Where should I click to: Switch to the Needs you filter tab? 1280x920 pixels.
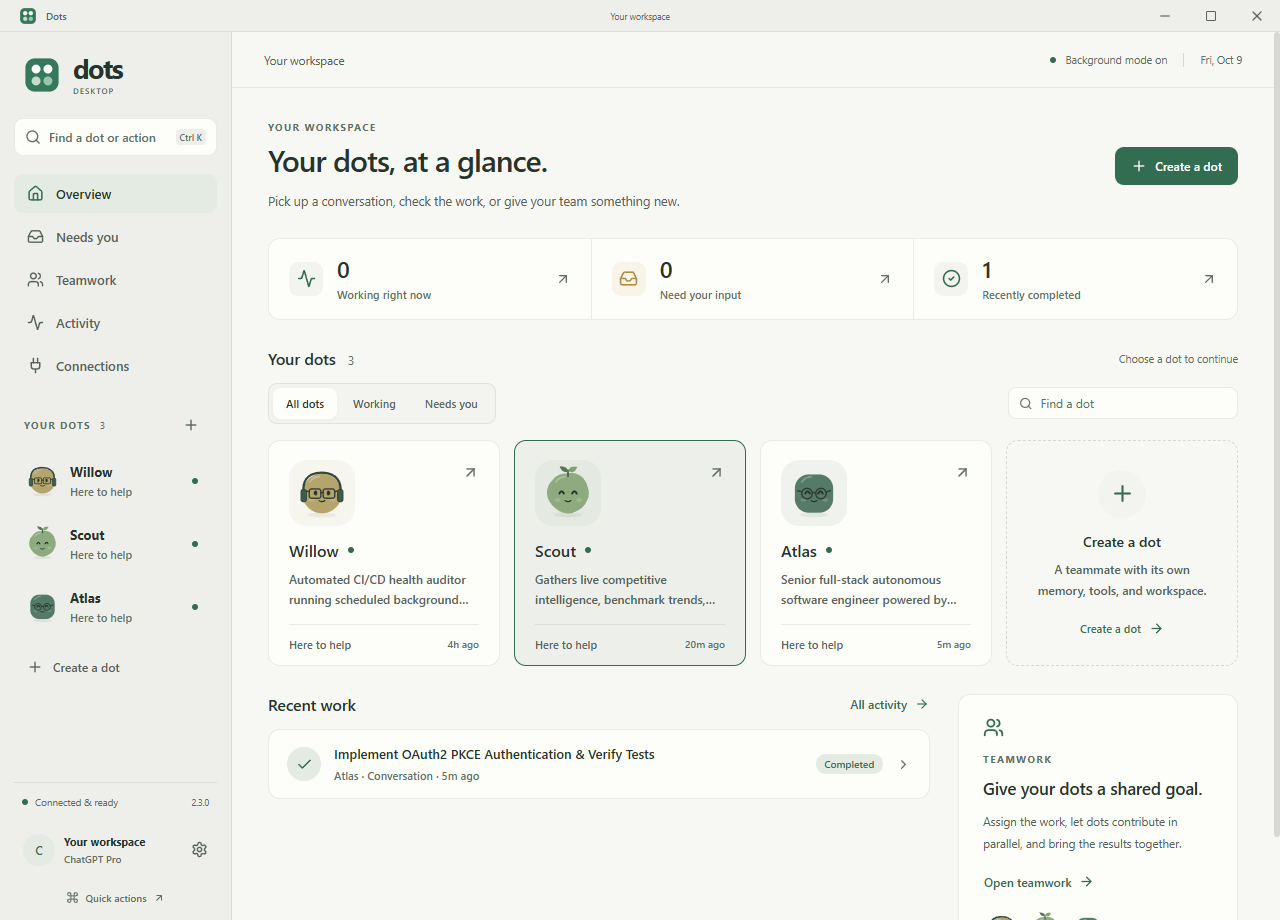click(x=451, y=404)
